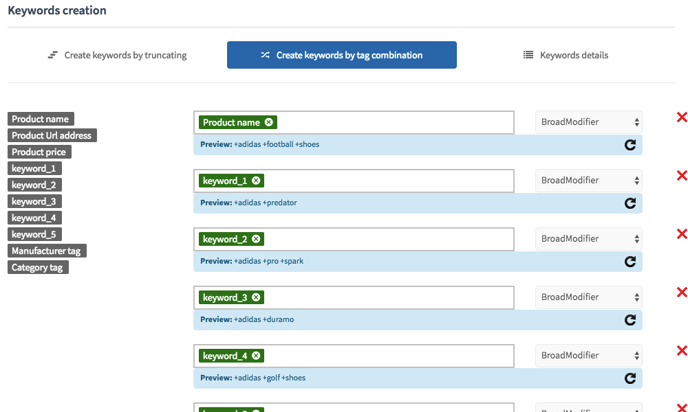Image resolution: width=688 pixels, height=412 pixels.
Task: Remove the keyword_3 tag chip
Action: pos(256,297)
